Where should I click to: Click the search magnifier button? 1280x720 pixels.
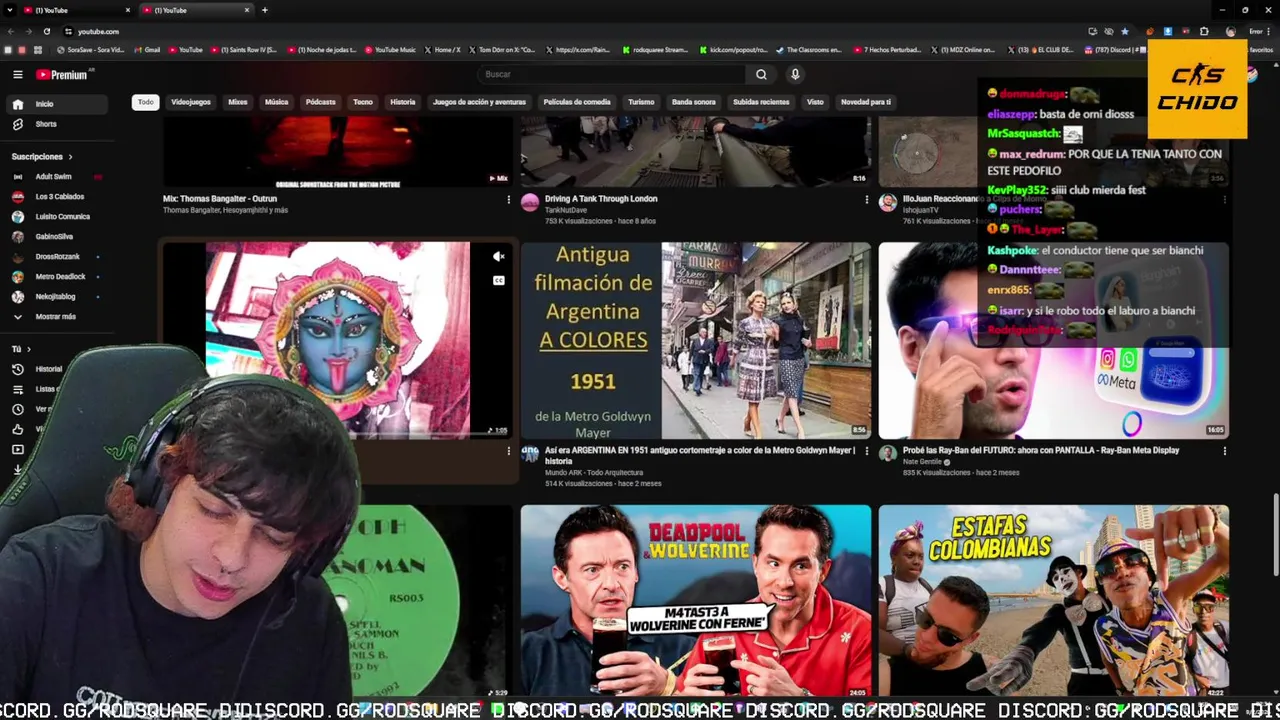coord(761,74)
